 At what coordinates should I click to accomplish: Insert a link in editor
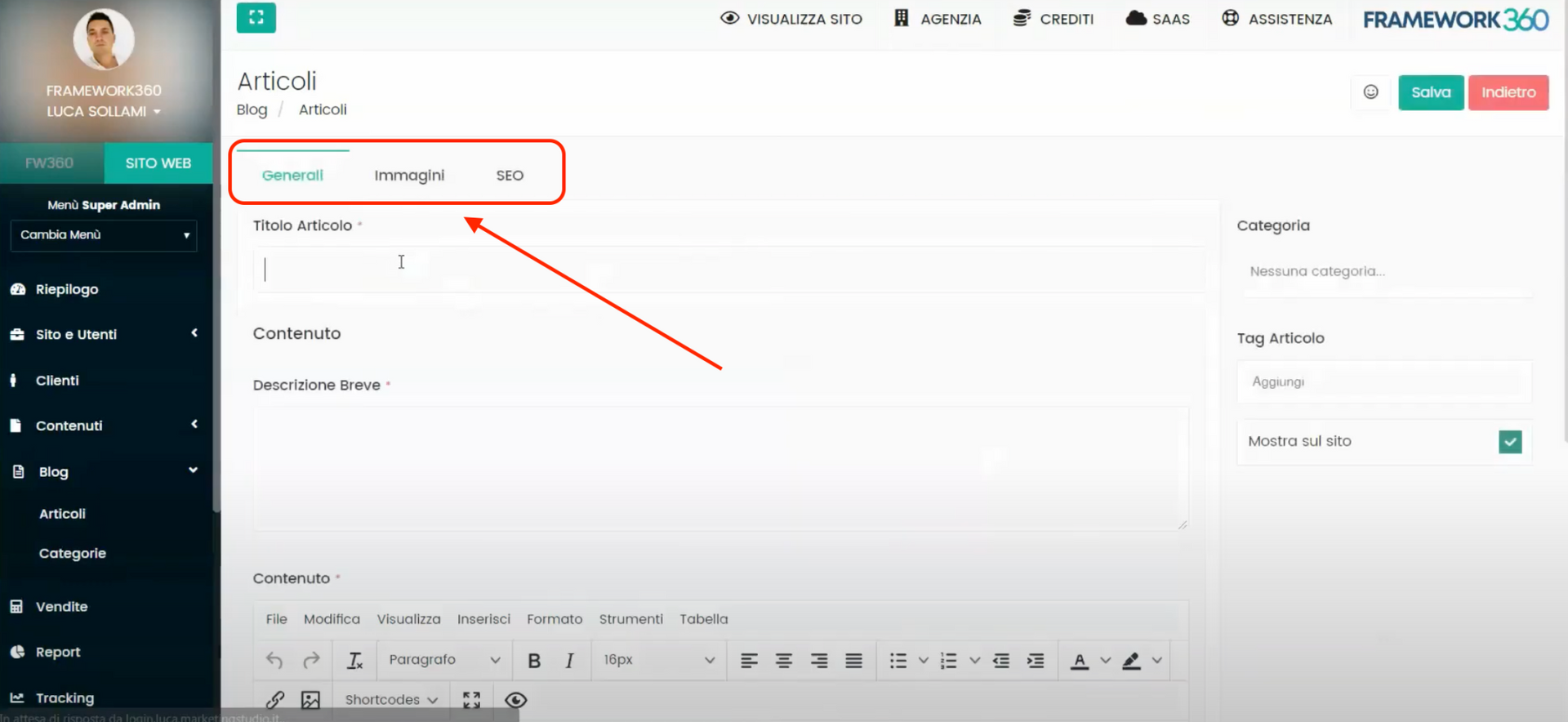point(275,700)
